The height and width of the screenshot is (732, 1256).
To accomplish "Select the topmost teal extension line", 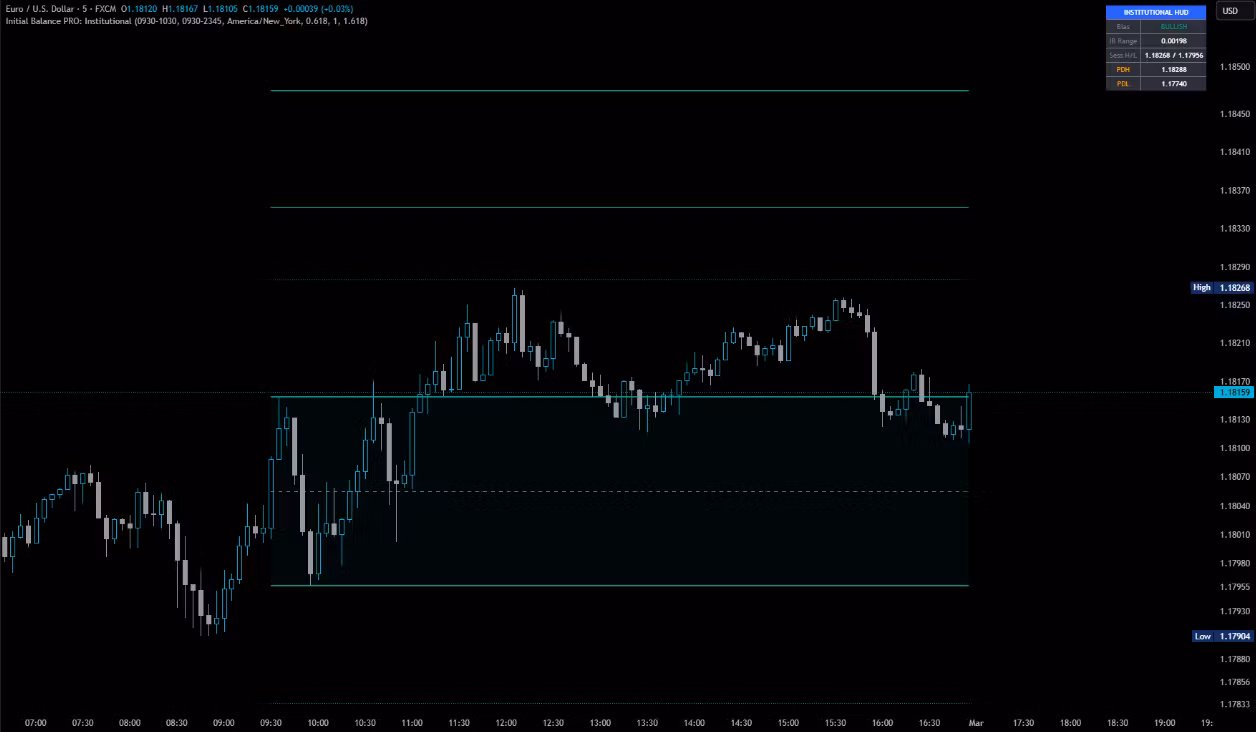I will click(x=620, y=91).
